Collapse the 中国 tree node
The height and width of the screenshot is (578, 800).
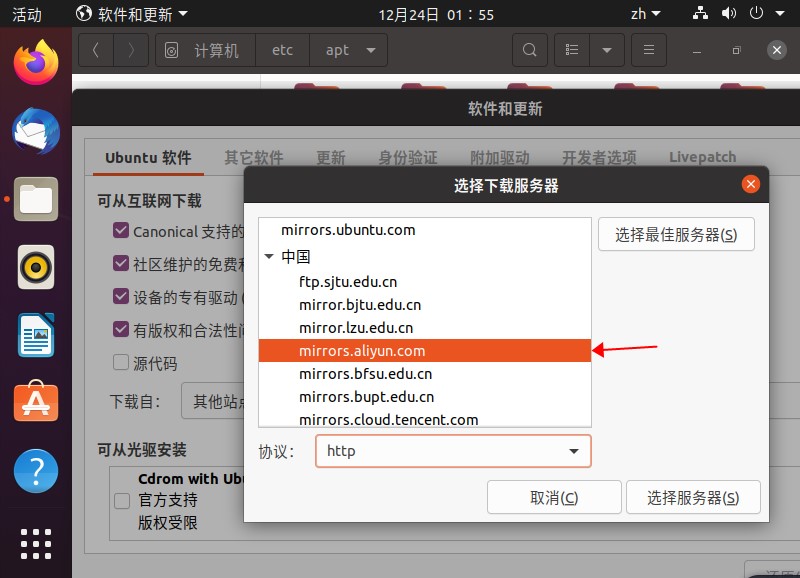269,257
